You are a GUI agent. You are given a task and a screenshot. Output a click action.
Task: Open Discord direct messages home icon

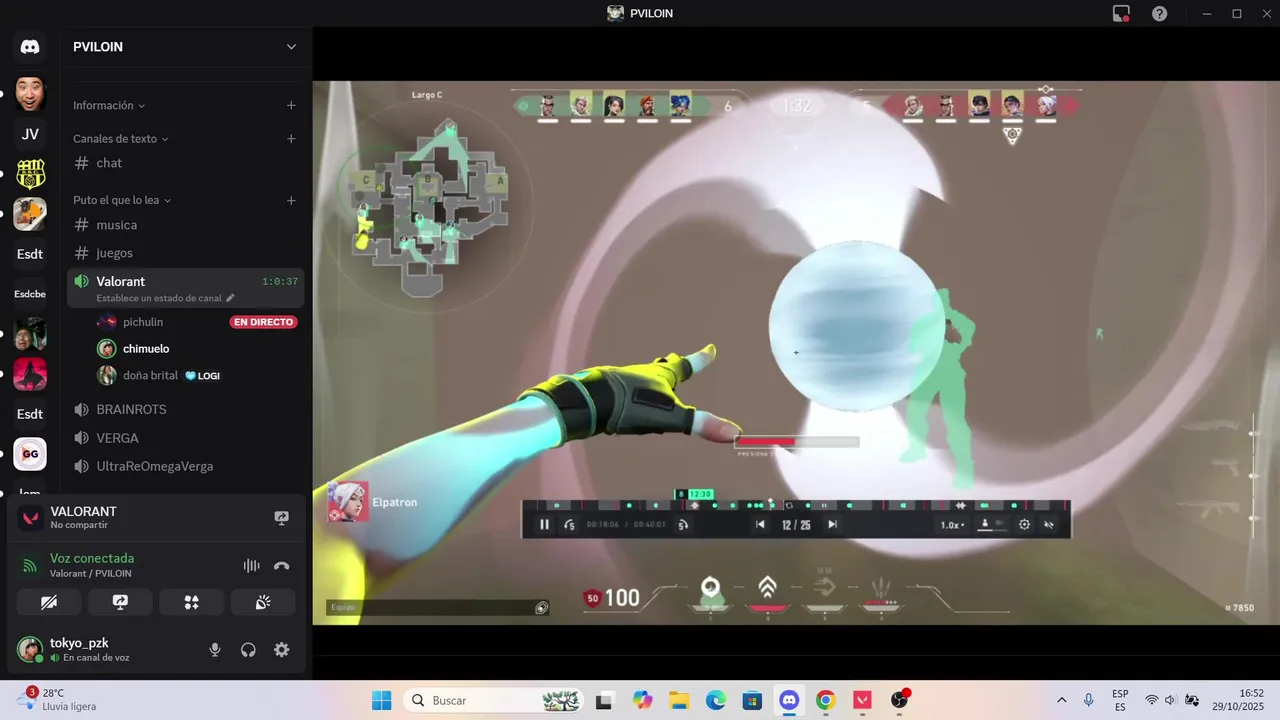coord(30,47)
